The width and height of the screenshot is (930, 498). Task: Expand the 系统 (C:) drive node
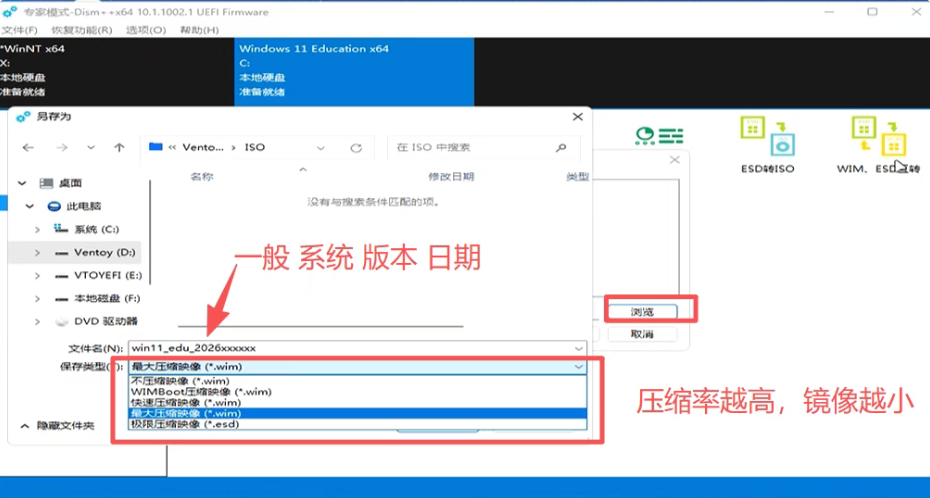(37, 229)
